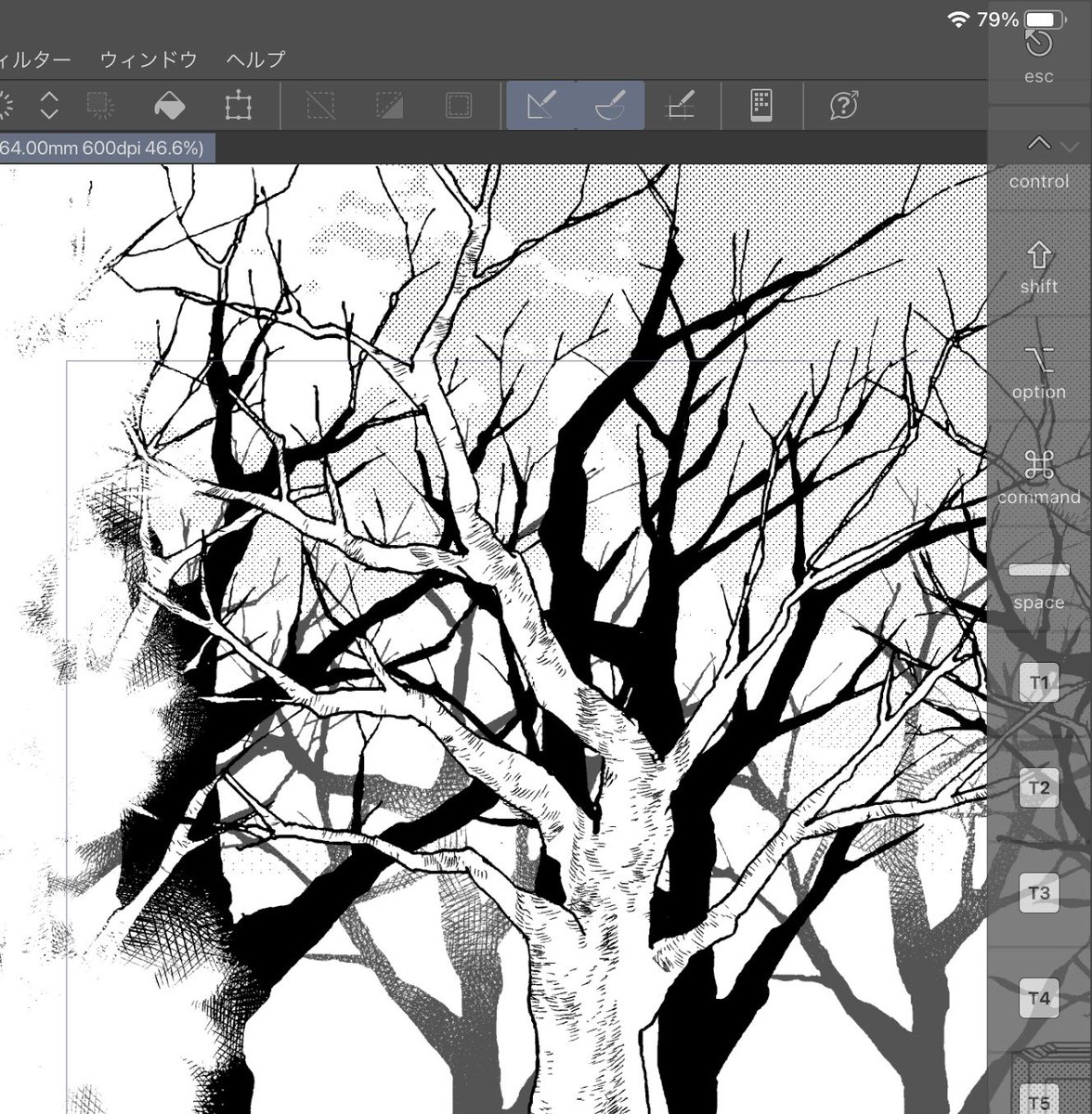This screenshot has width=1092, height=1114.
Task: Toggle Snap to Special Ruler
Action: point(610,105)
